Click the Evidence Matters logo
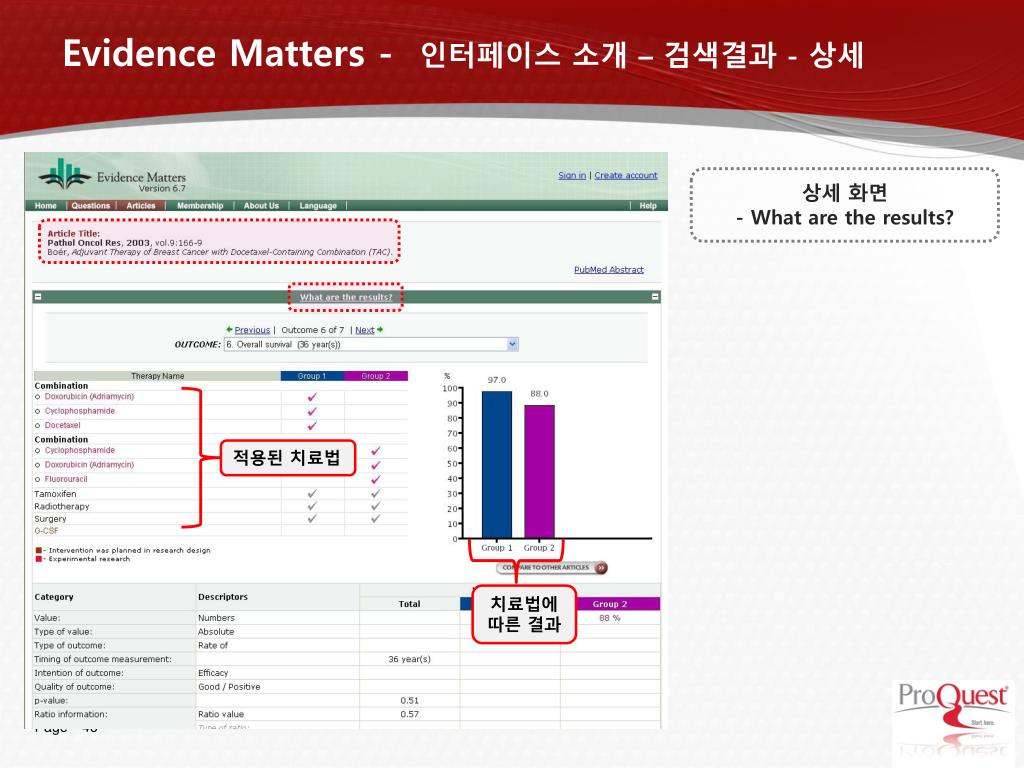 click(112, 176)
